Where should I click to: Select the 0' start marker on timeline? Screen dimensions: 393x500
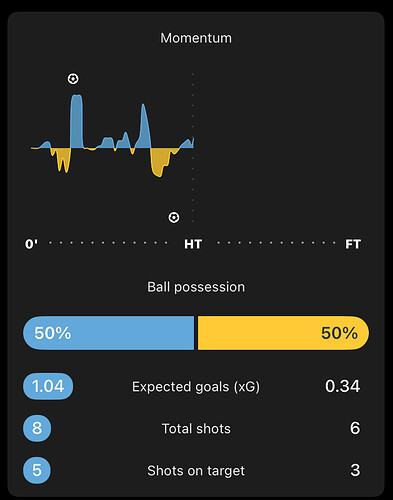click(x=31, y=244)
